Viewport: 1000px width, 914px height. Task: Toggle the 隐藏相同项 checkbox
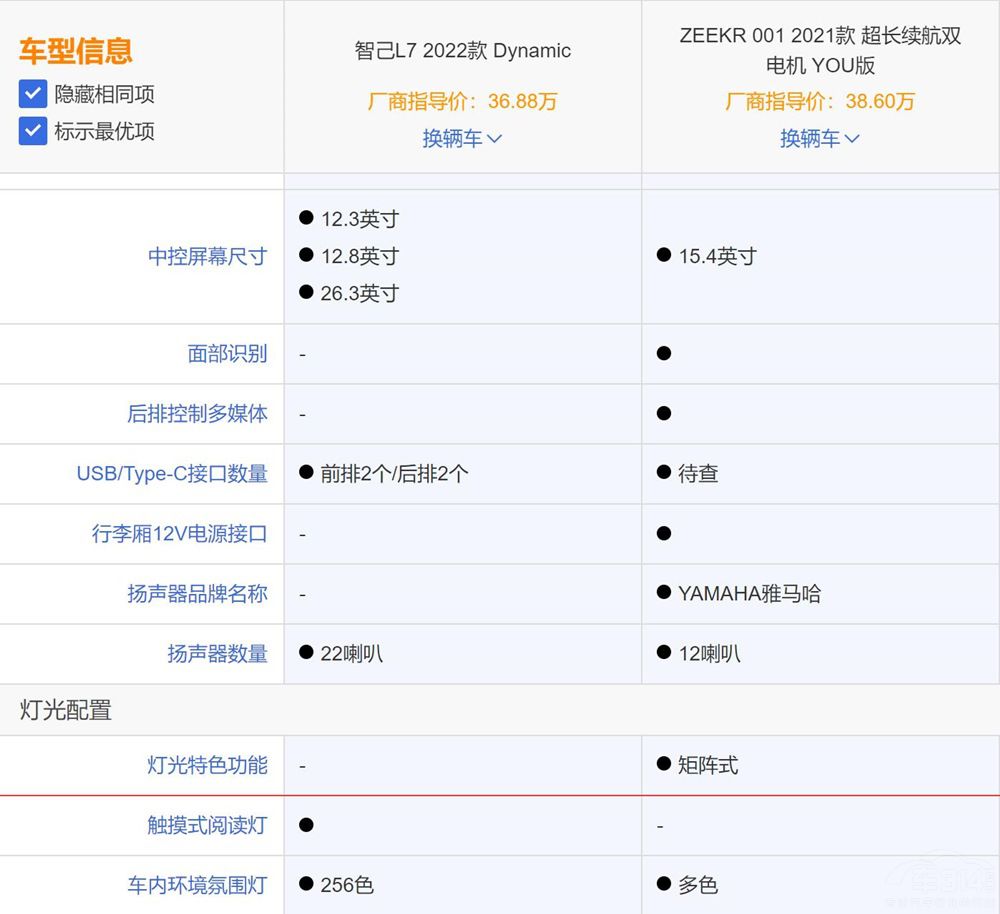33,94
